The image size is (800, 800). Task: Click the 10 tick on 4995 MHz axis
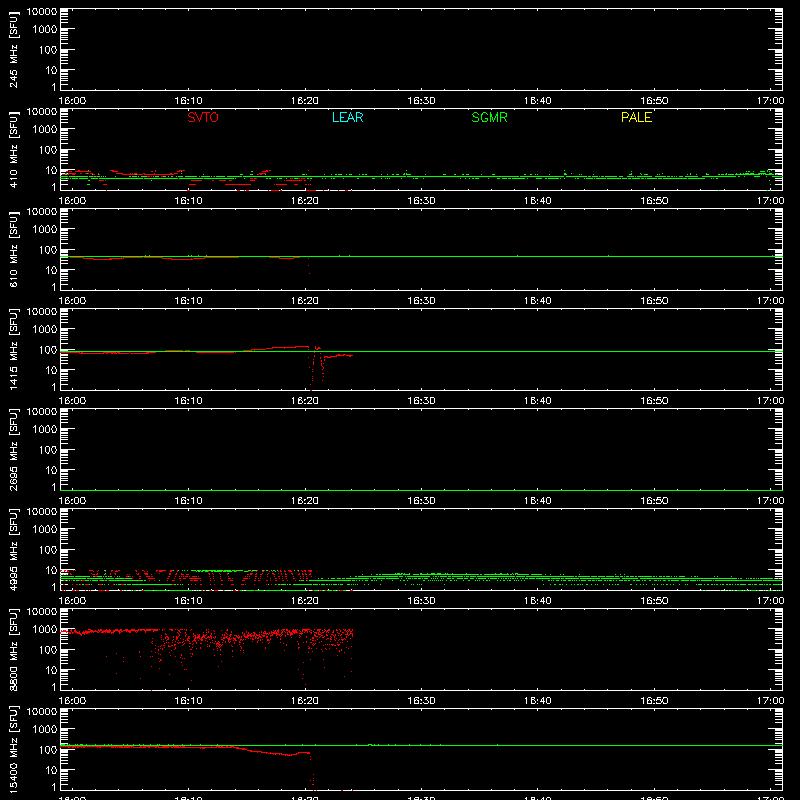[x=52, y=570]
